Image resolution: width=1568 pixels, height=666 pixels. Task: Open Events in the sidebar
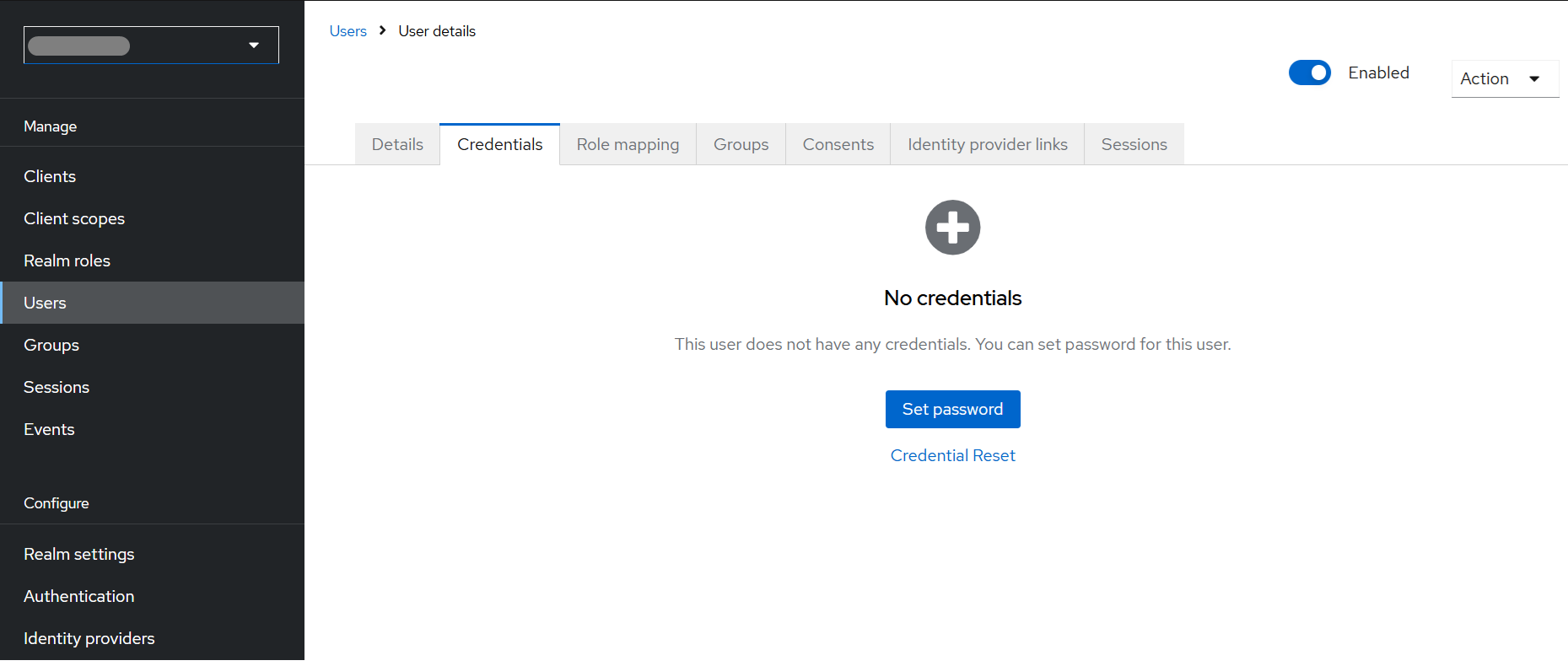tap(49, 429)
